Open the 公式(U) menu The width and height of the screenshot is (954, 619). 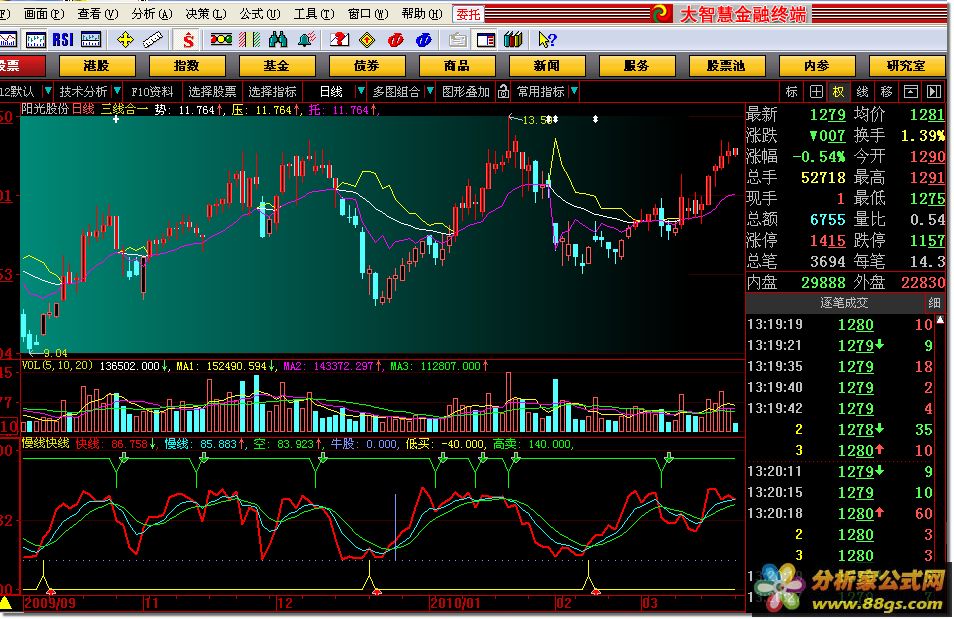(260, 14)
